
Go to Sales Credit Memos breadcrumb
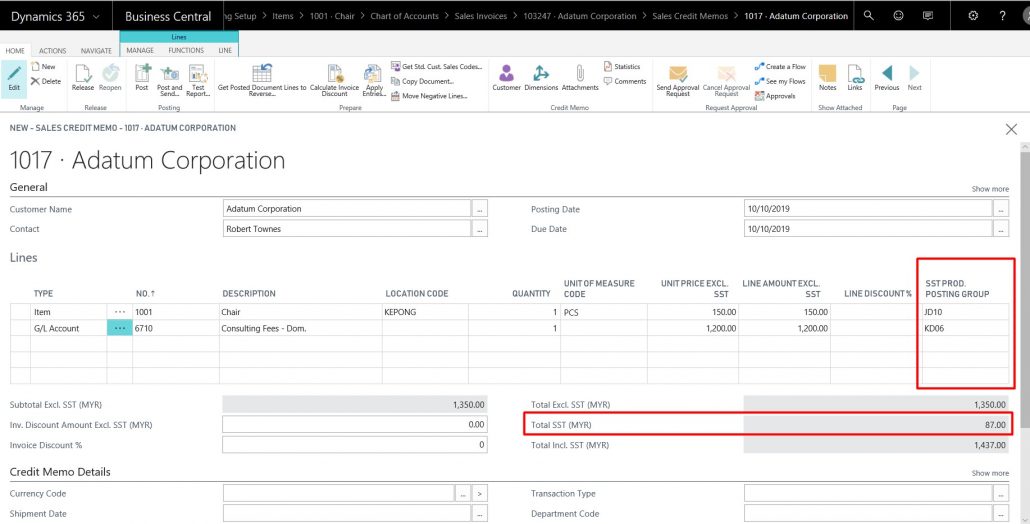[690, 16]
